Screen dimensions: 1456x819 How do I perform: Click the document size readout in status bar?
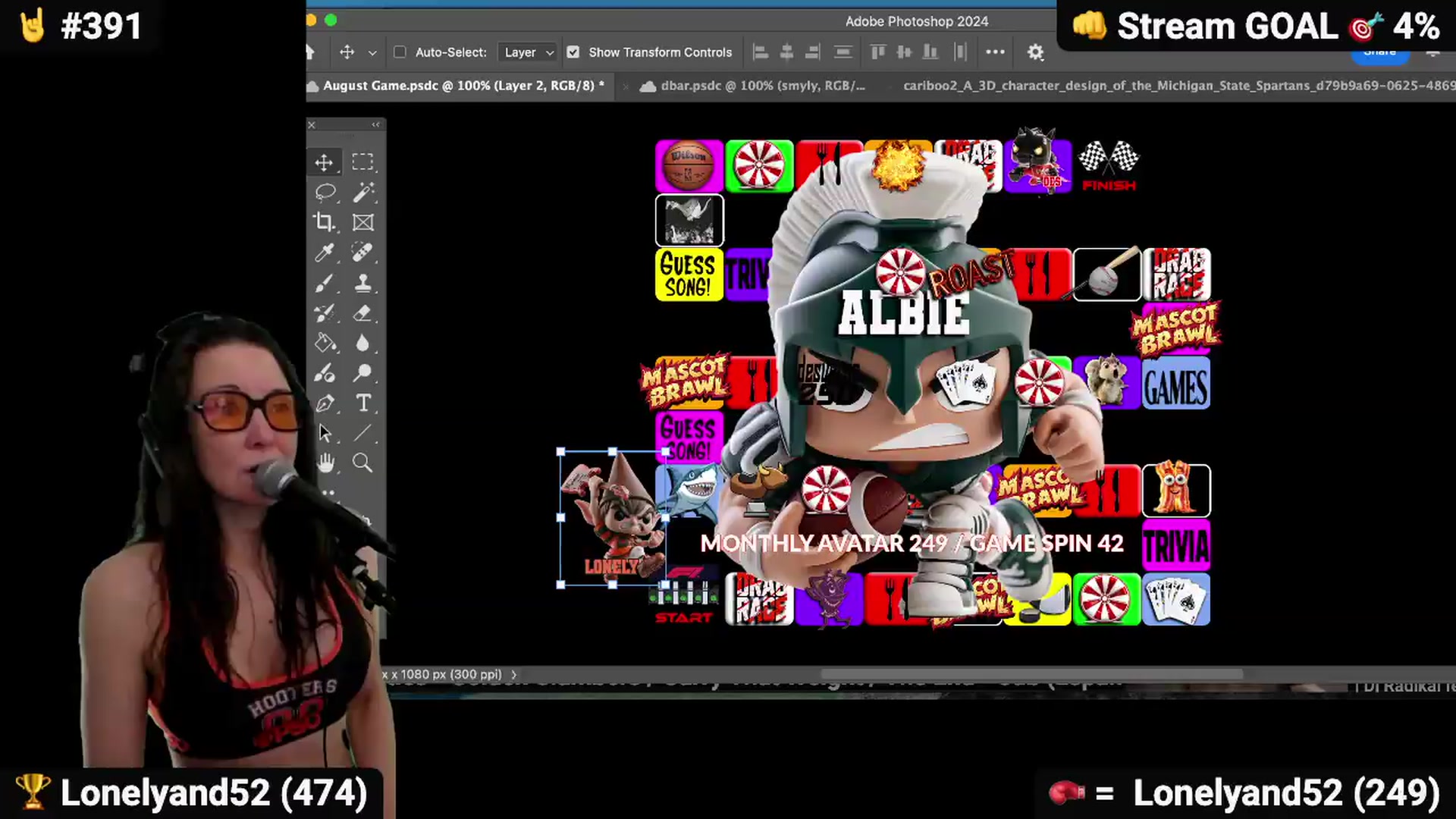point(444,674)
